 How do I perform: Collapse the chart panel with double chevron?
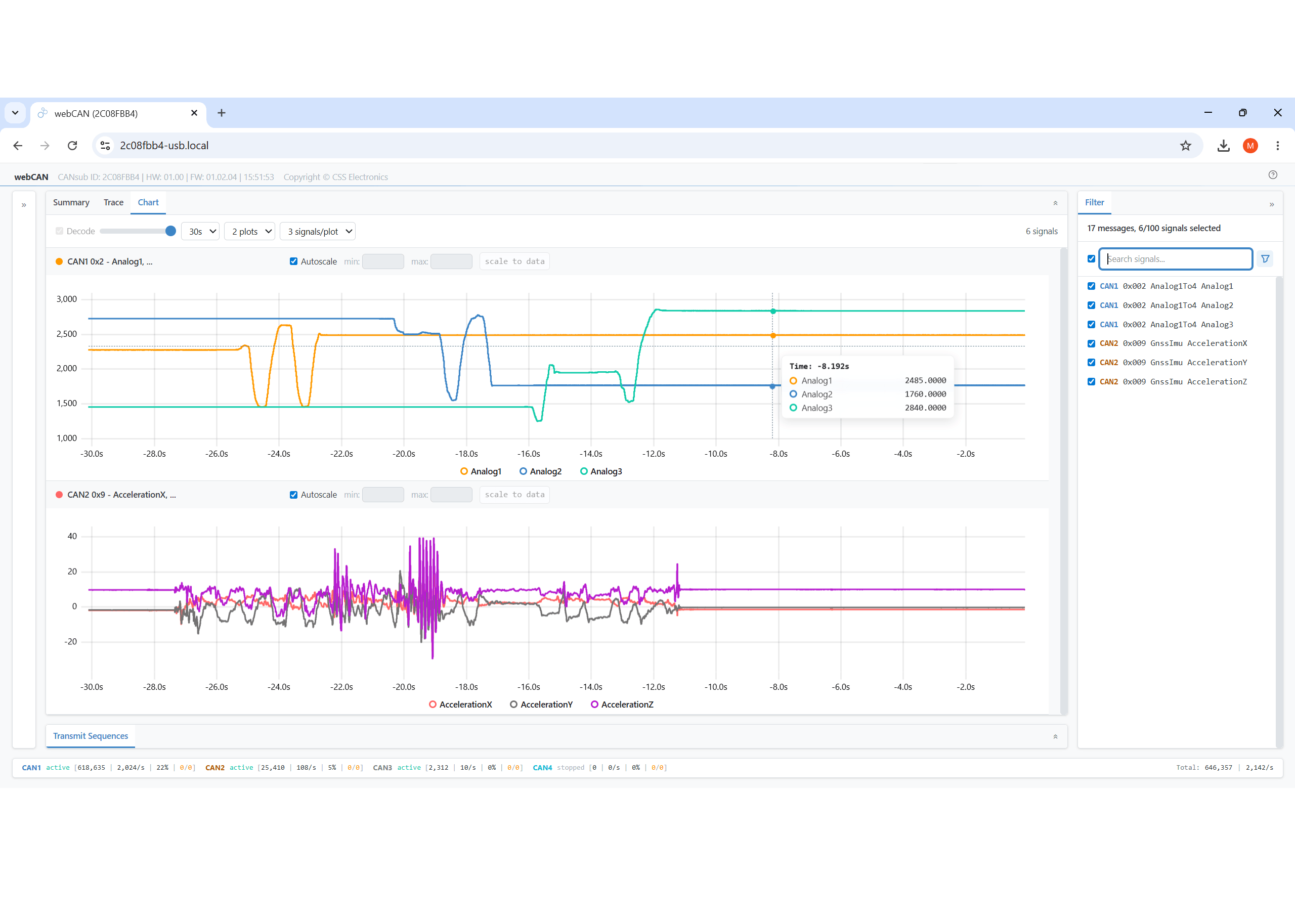tap(1055, 203)
